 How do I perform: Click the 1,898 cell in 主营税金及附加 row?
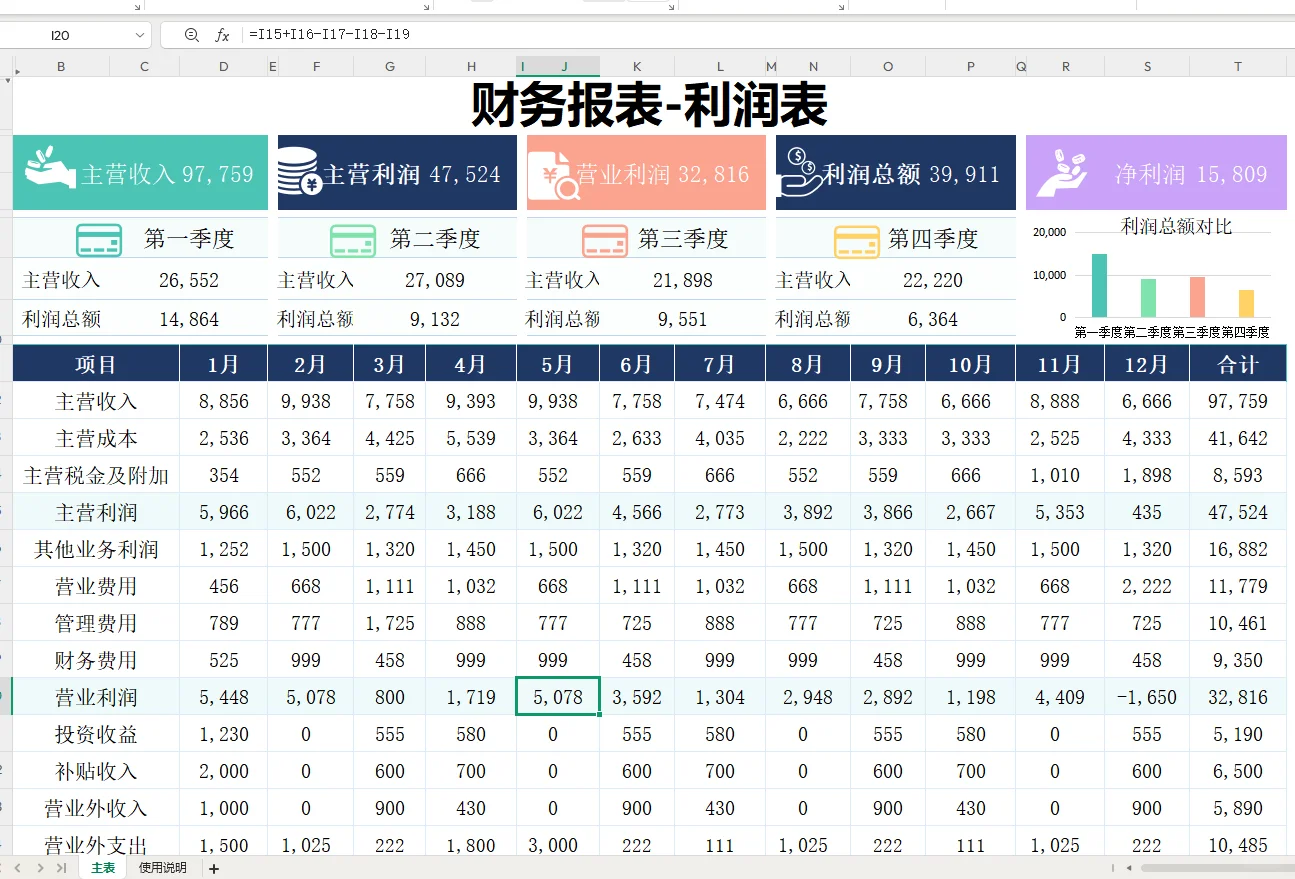pyautogui.click(x=1147, y=475)
